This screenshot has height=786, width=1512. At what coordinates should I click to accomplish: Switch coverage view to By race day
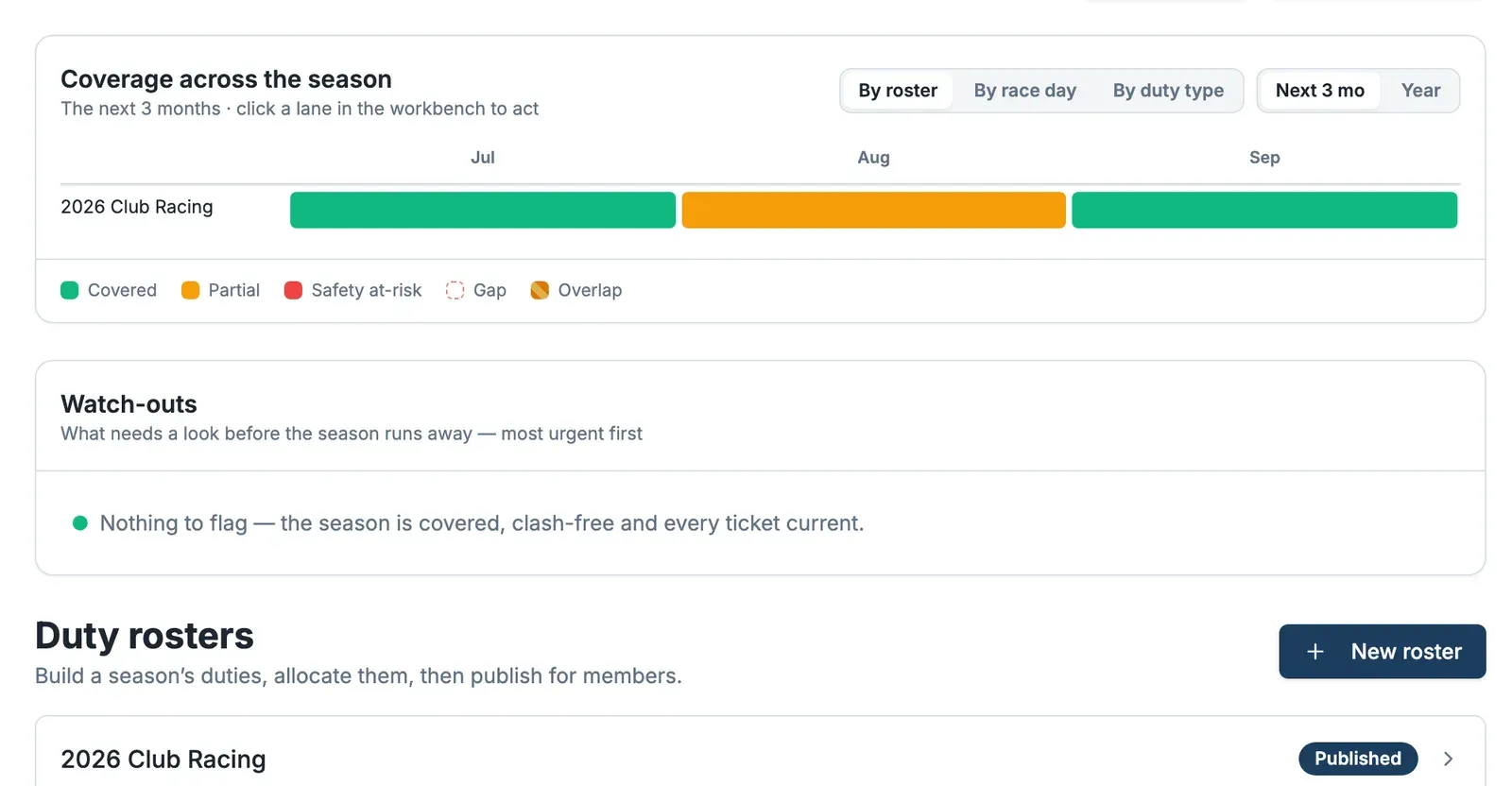(x=1025, y=91)
